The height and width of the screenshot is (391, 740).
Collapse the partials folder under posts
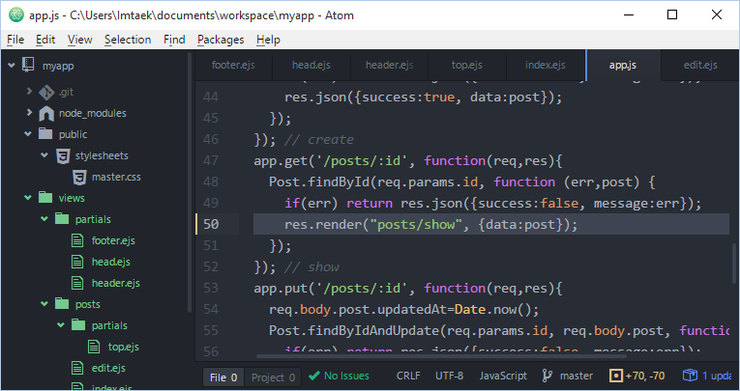point(61,325)
